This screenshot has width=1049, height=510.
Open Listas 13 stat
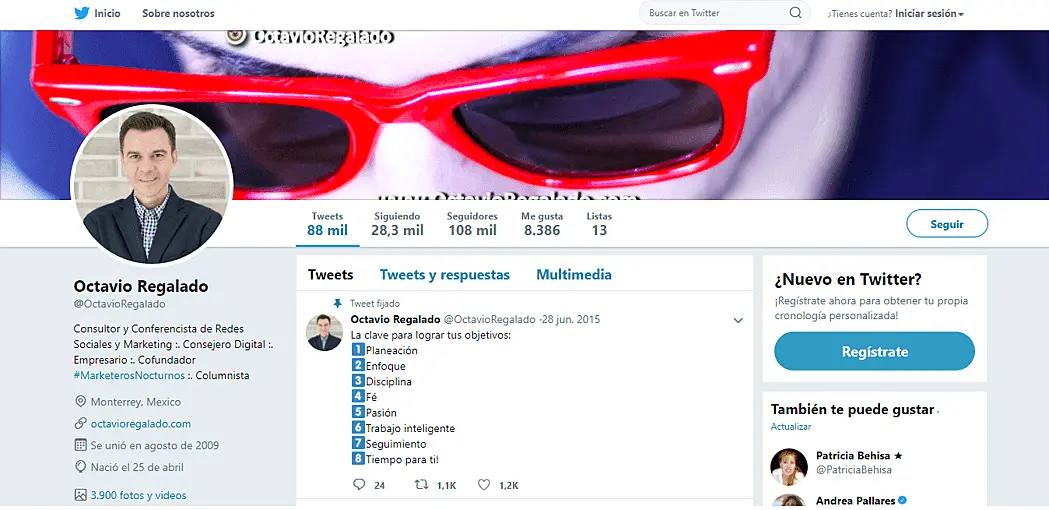(x=599, y=224)
